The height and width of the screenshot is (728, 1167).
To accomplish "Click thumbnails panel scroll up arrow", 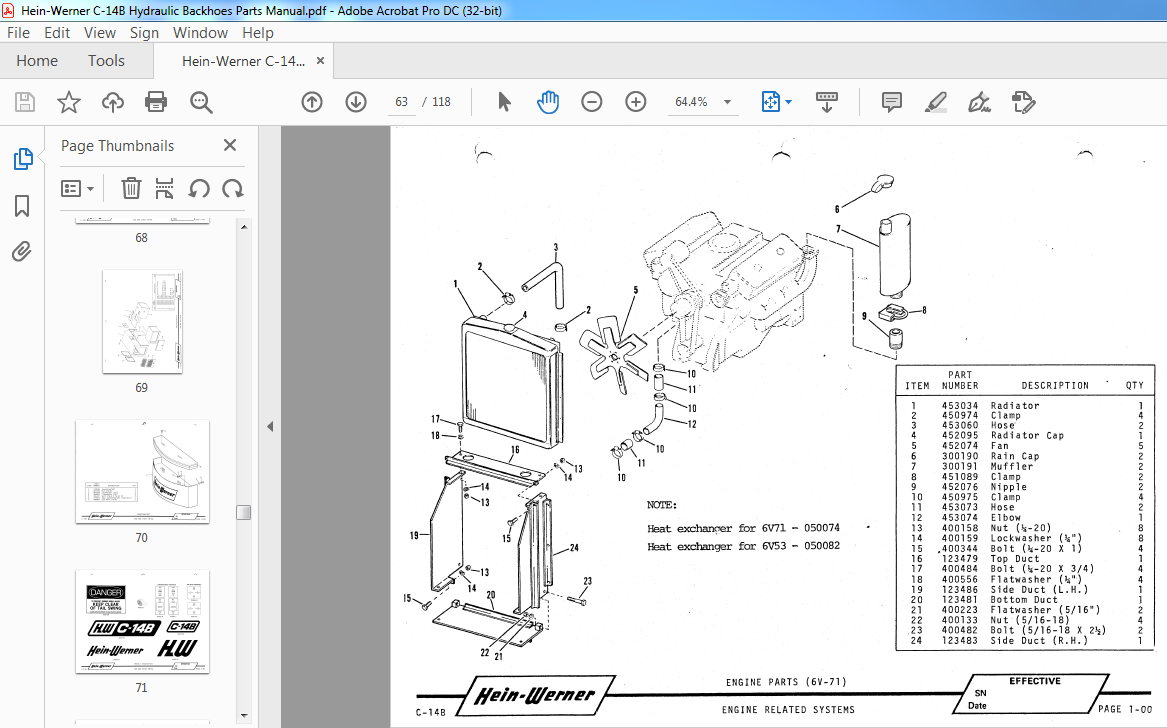I will pyautogui.click(x=244, y=226).
